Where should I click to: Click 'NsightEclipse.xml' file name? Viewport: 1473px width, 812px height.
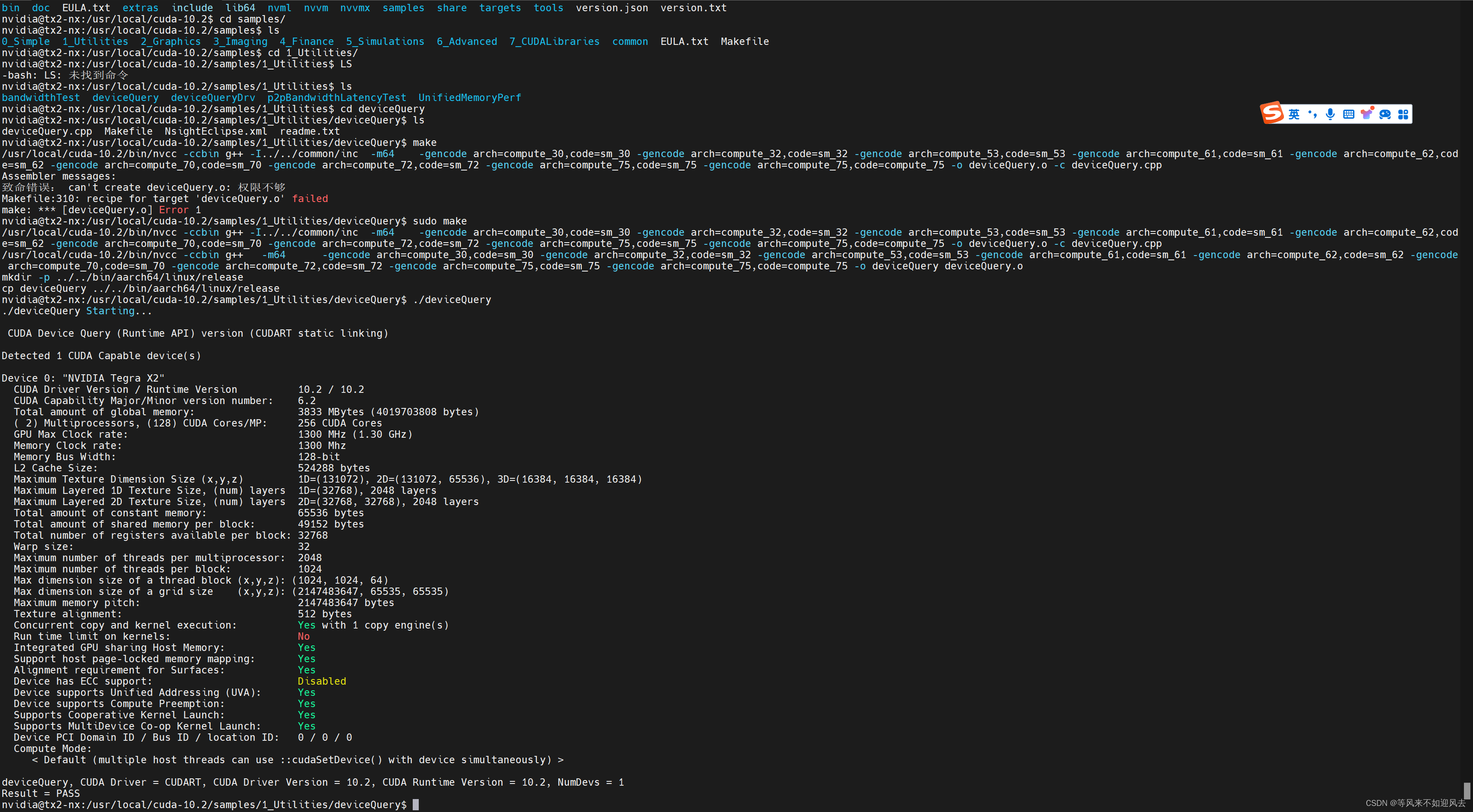pos(216,132)
